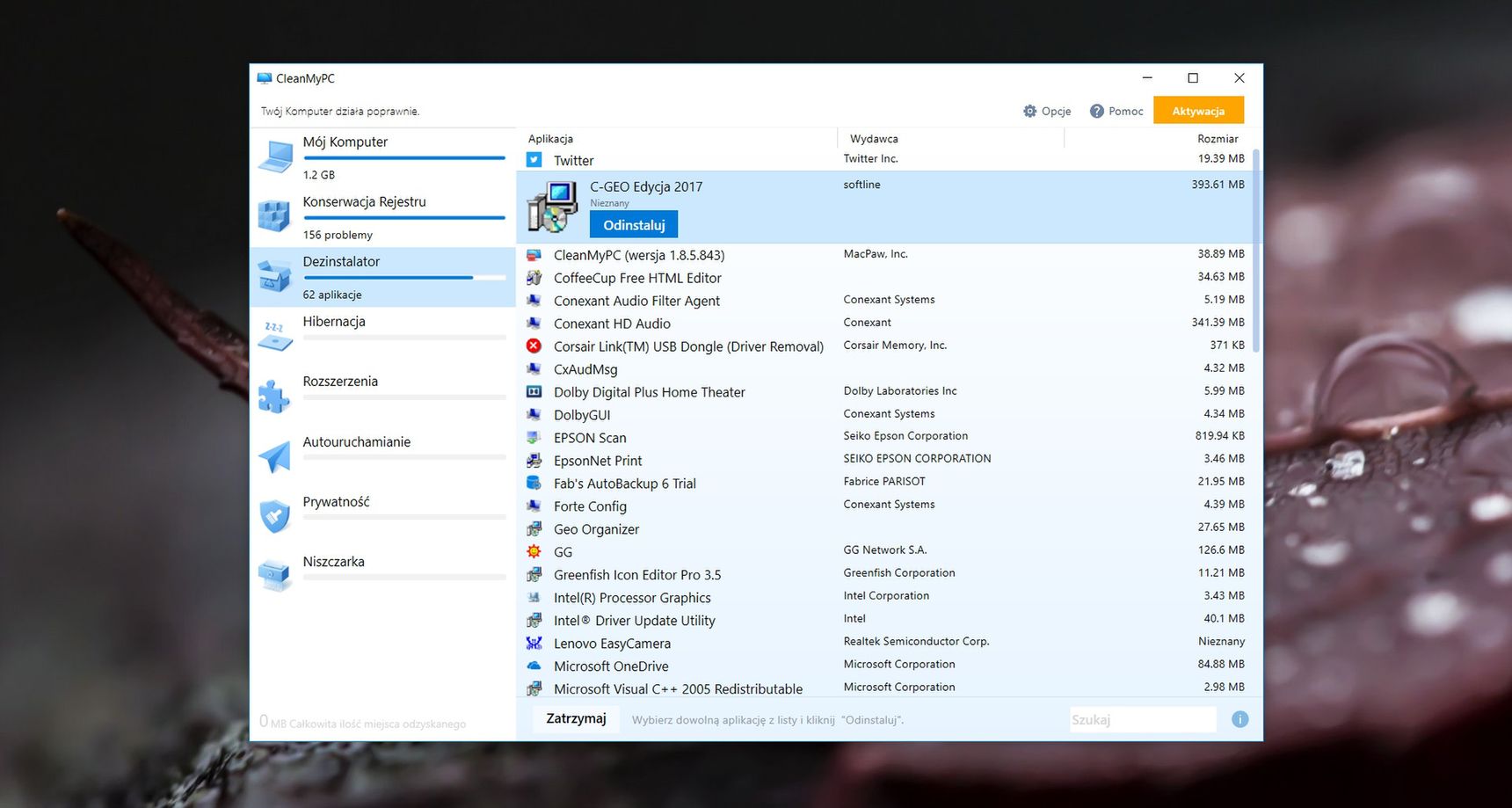This screenshot has height=808, width=1512.
Task: Select the Dezinstalator box icon
Action: pos(274,276)
